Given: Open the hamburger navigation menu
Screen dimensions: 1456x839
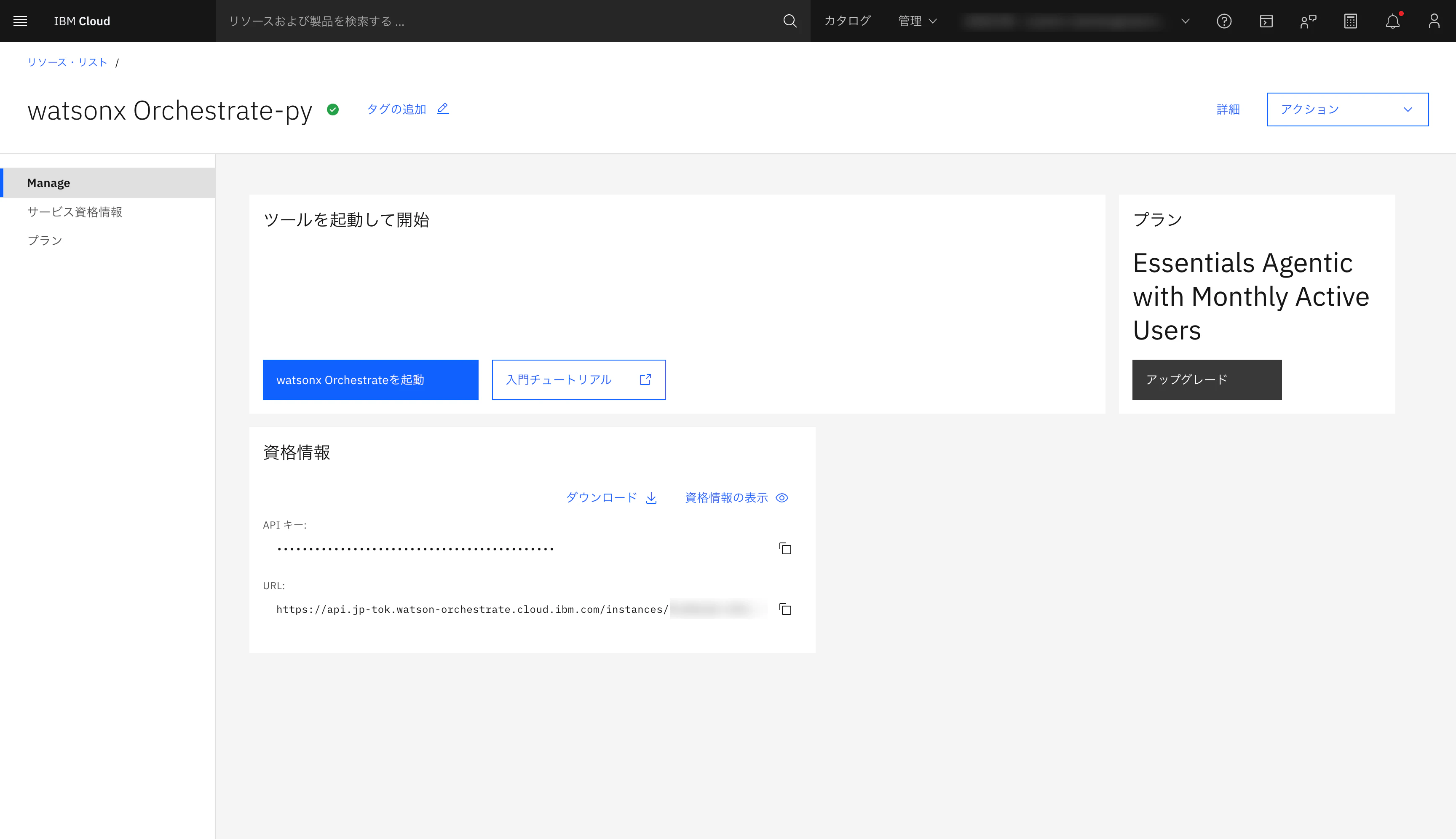Looking at the screenshot, I should point(20,21).
